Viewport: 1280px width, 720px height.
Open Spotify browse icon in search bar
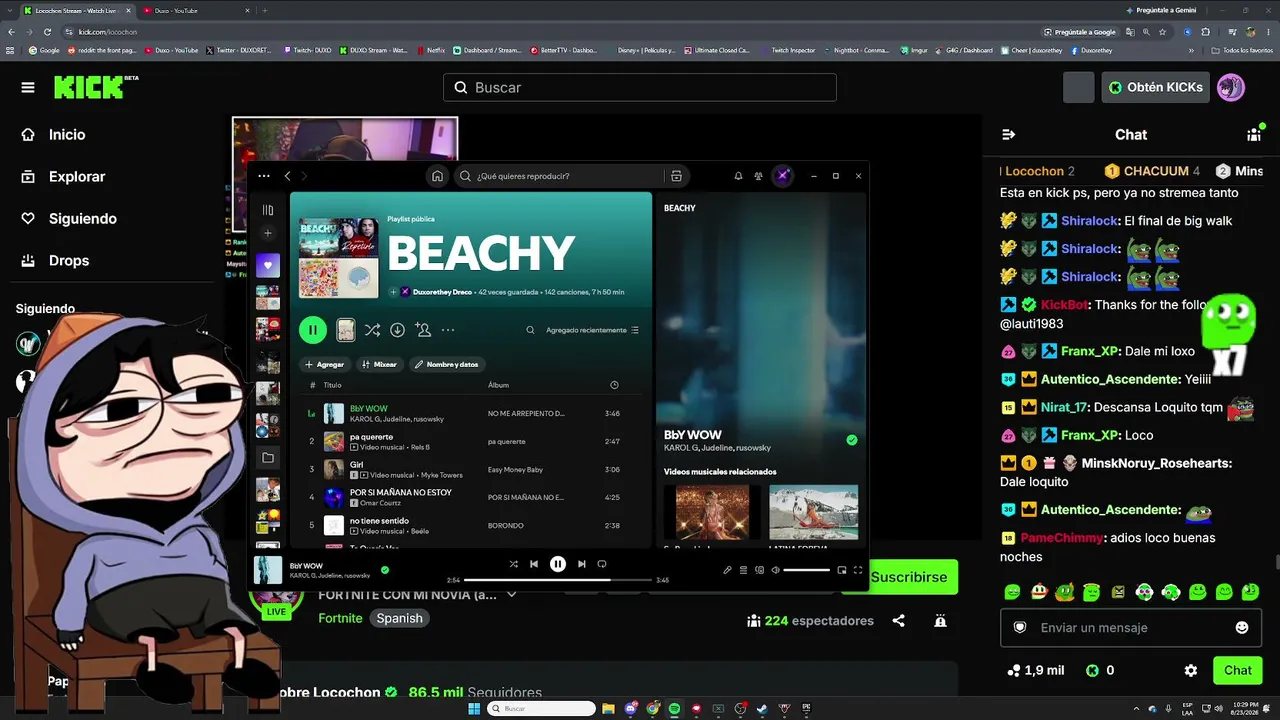click(676, 176)
